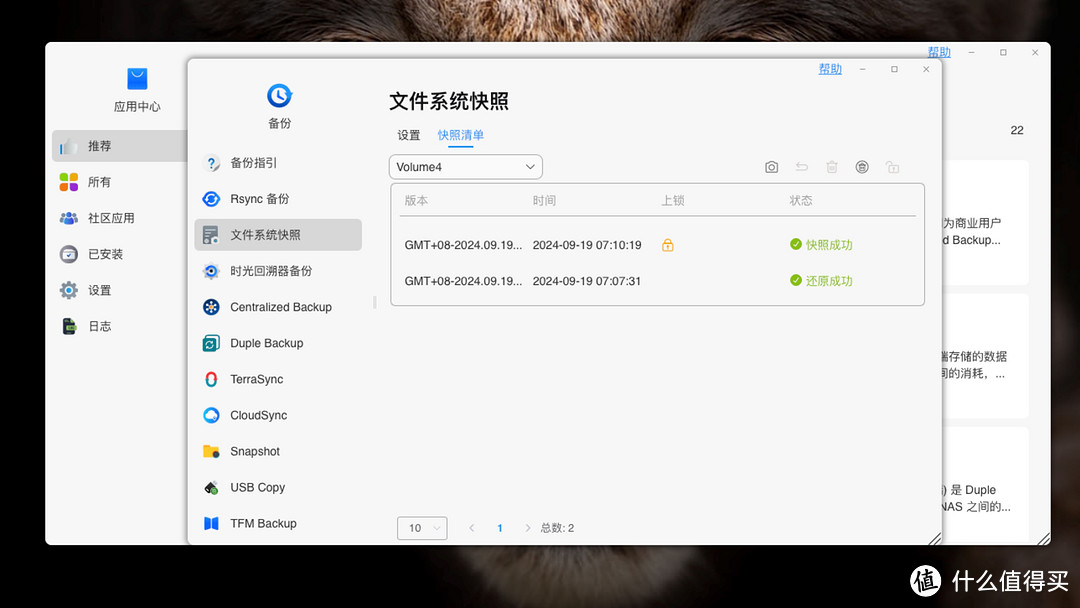Click the trash icon to delete snapshot
This screenshot has width=1080, height=608.
tap(832, 167)
